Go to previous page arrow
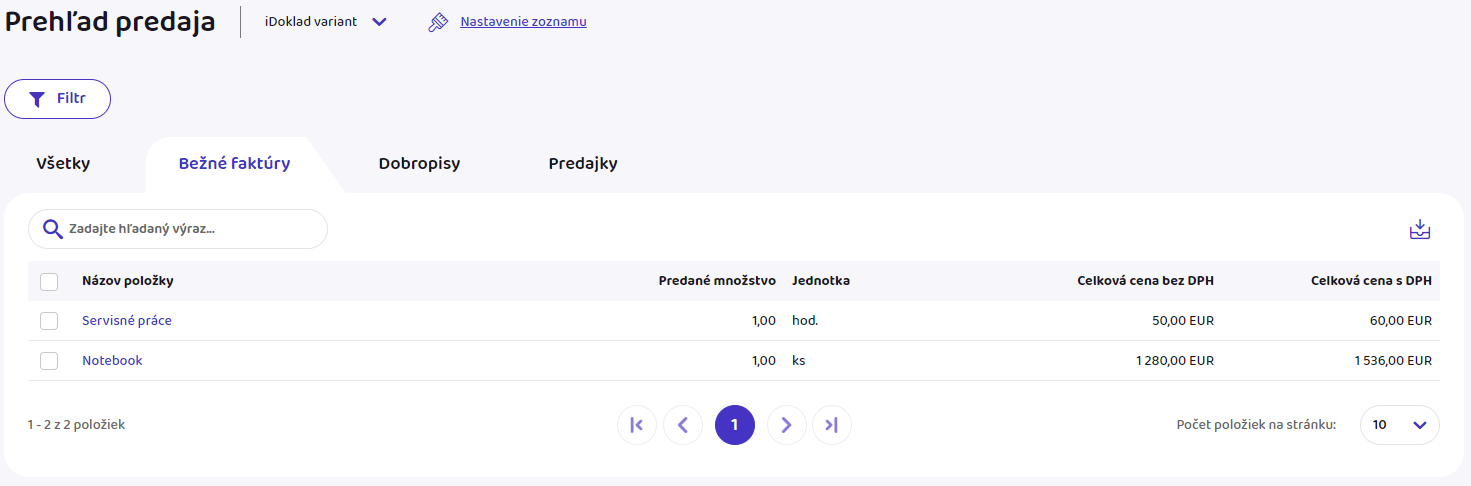 pos(683,425)
